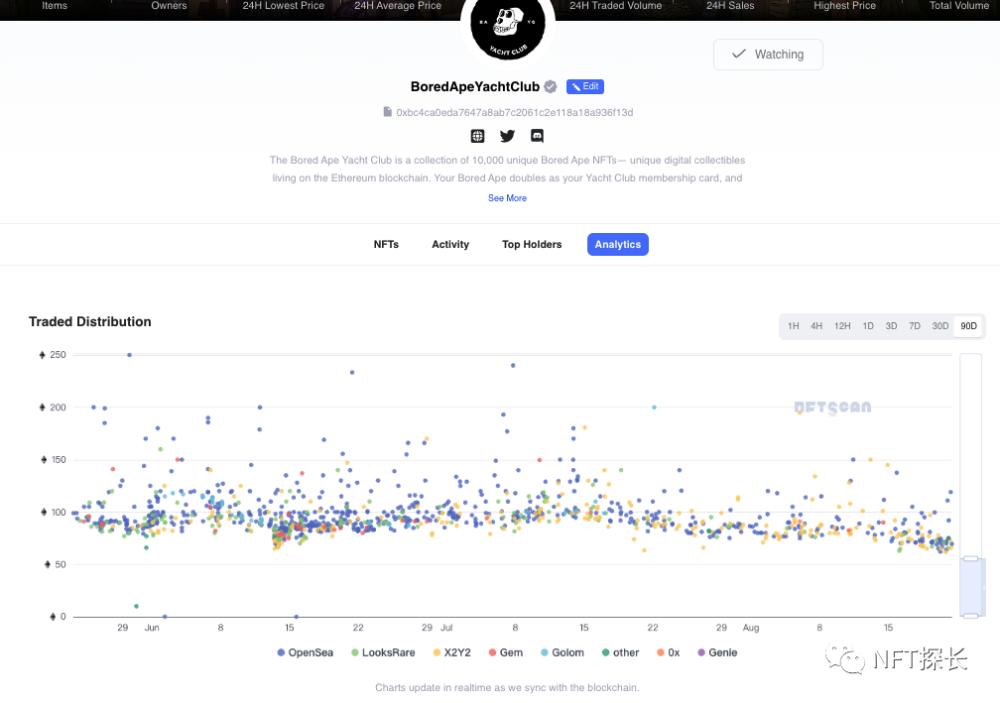Expand description with See More
This screenshot has width=1000, height=703.
click(x=507, y=198)
